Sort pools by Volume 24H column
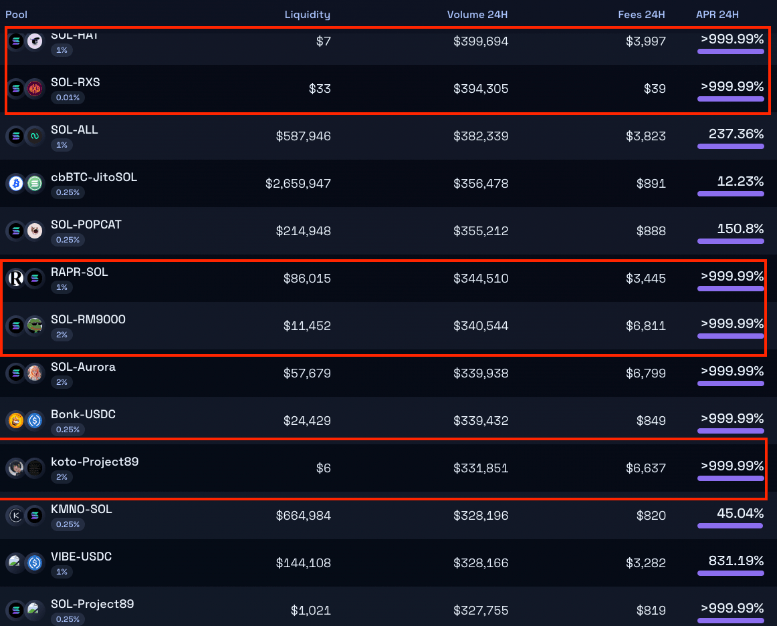 (x=477, y=14)
